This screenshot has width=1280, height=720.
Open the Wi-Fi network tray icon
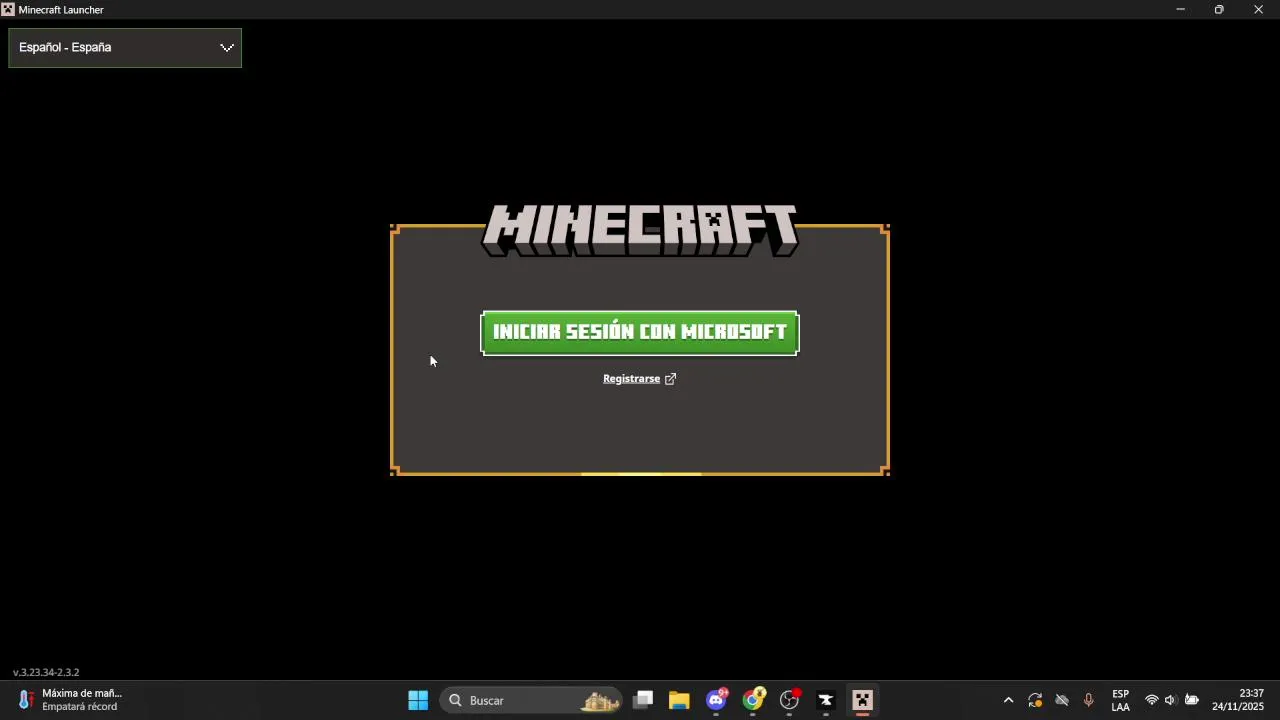[x=1152, y=700]
